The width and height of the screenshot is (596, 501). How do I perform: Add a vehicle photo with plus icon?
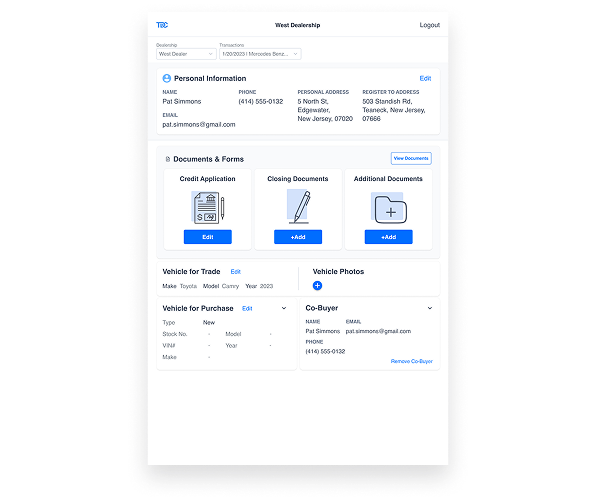(317, 285)
